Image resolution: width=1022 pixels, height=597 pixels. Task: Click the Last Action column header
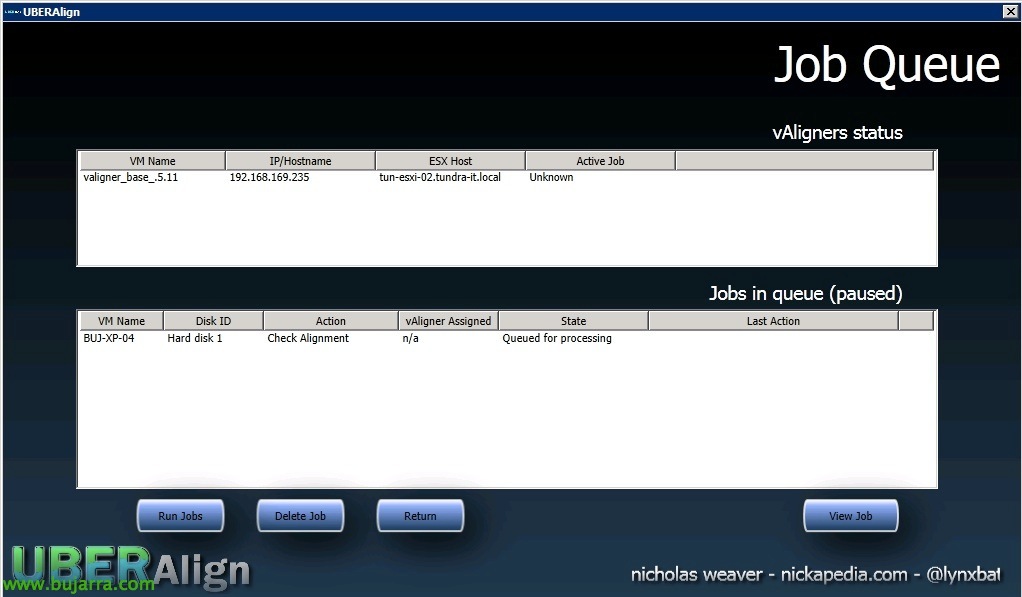[x=773, y=321]
